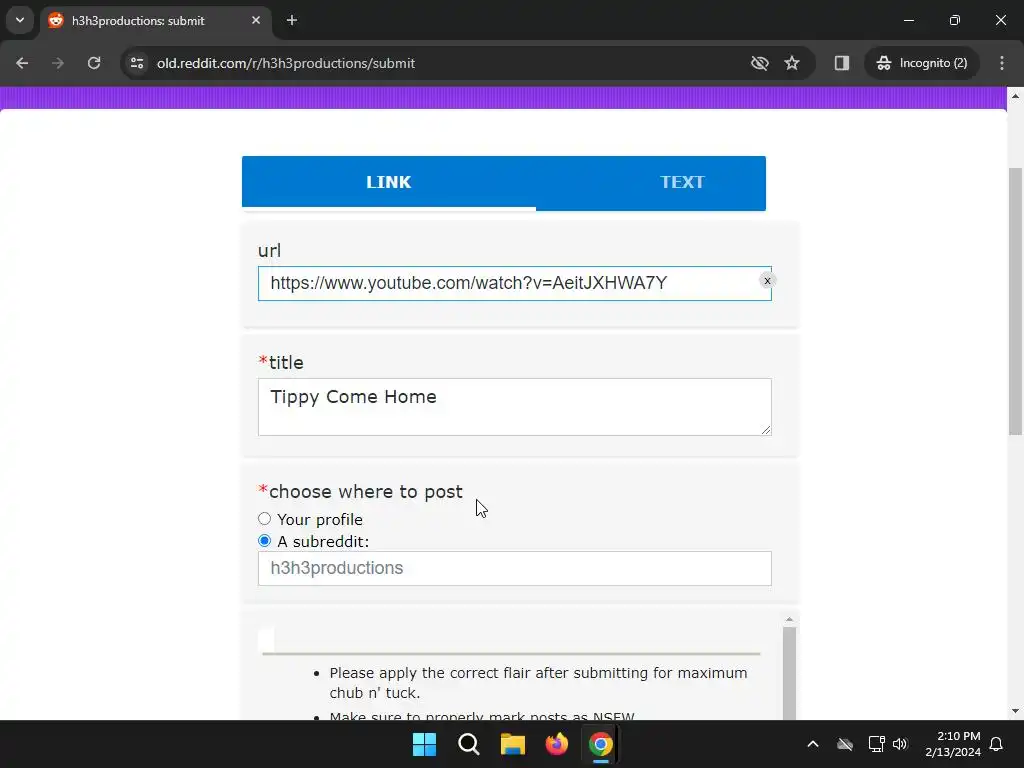Screen dimensions: 1024x768
Task: Select the A subreddit radio option
Action: tap(264, 541)
